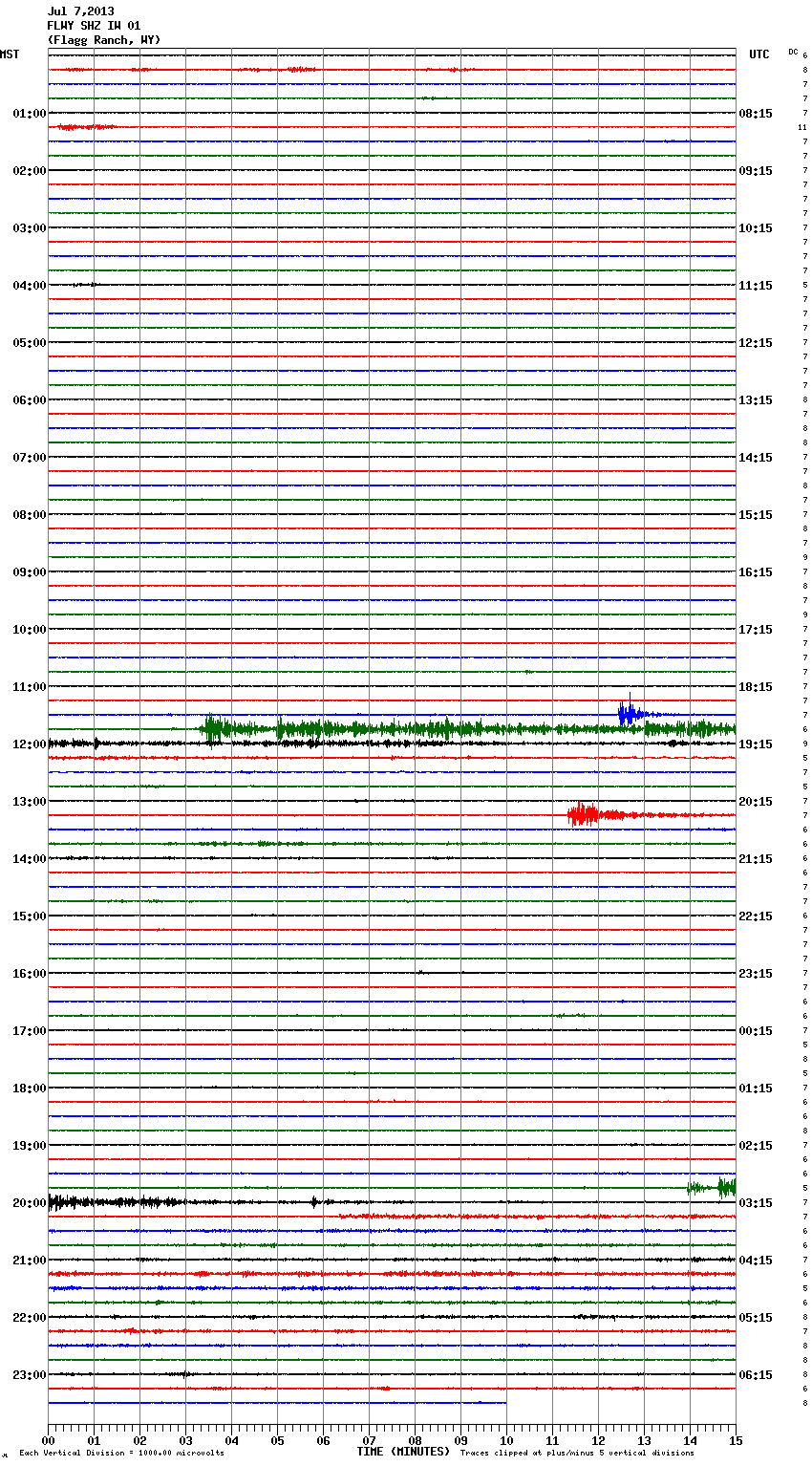The height and width of the screenshot is (1466, 812).
Task: Click the 'MST' timezone label
Action: (x=10, y=54)
